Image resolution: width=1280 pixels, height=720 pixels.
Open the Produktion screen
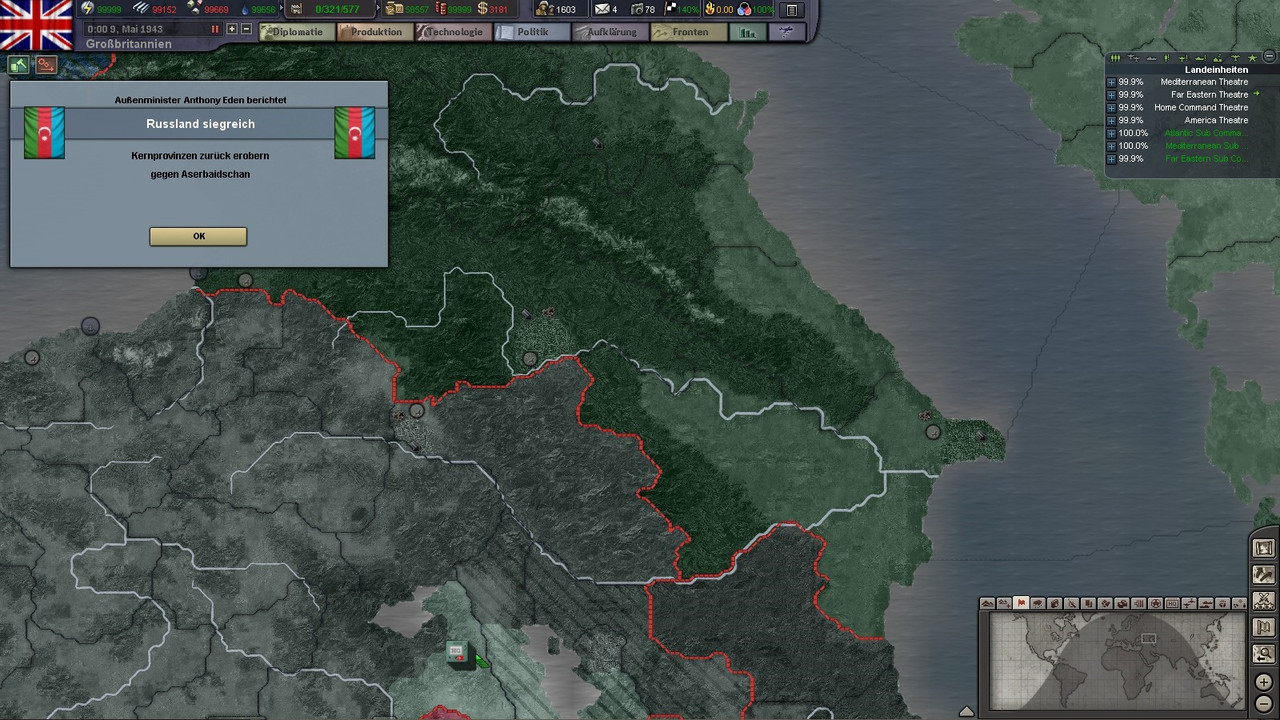click(x=376, y=32)
